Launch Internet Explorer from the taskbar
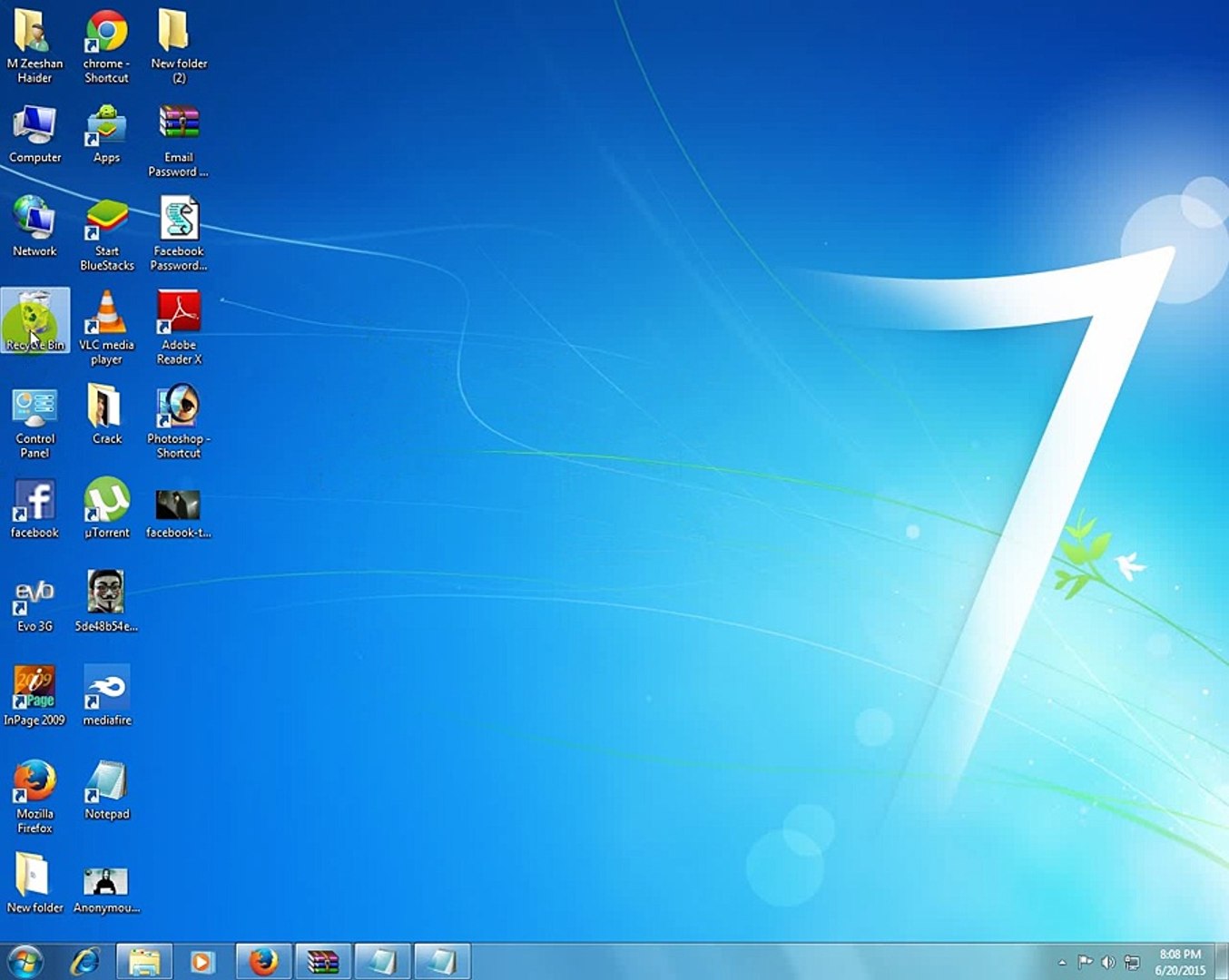This screenshot has width=1229, height=980. tap(85, 961)
